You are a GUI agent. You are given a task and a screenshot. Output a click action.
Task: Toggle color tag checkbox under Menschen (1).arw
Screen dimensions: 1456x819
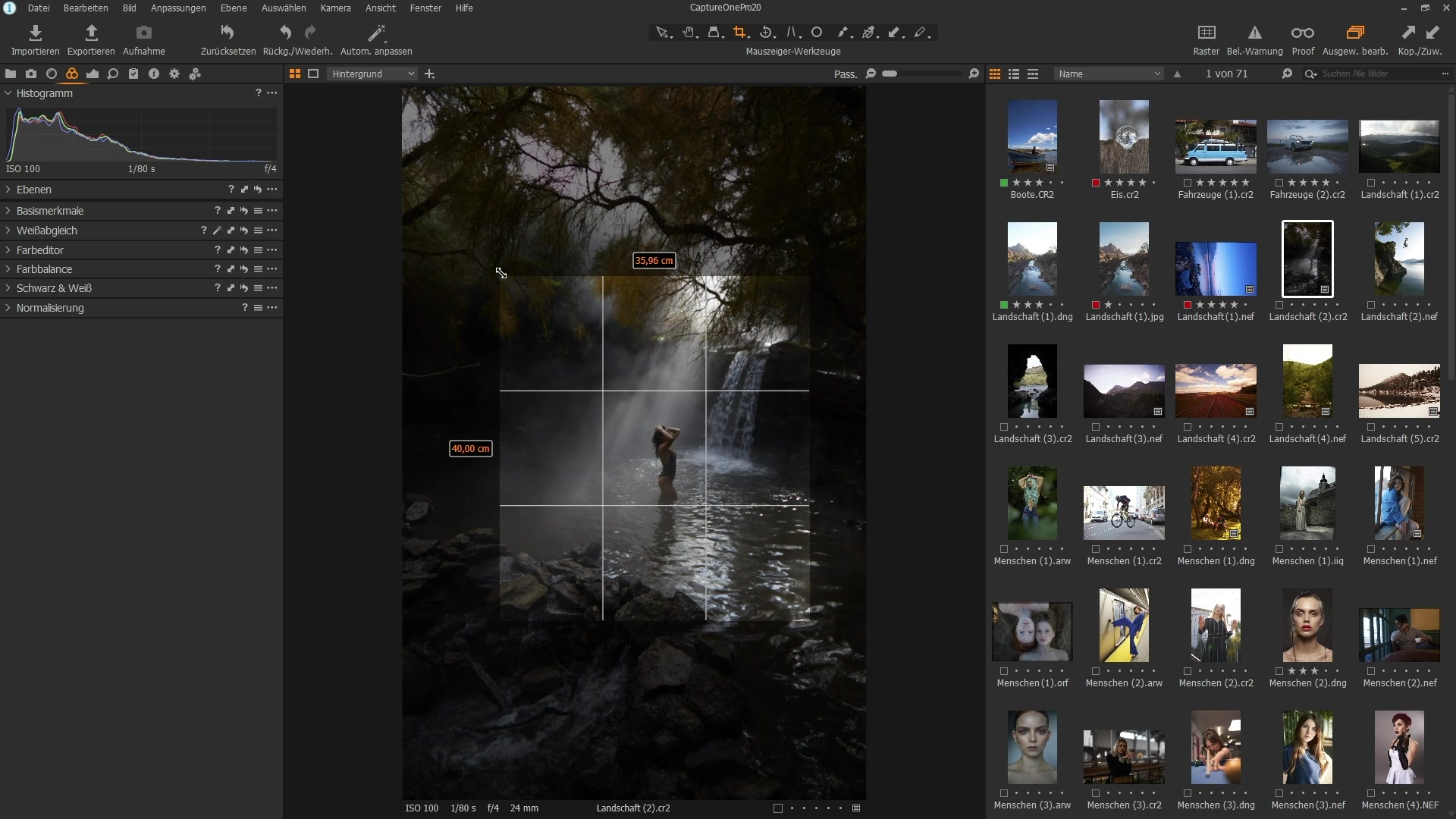tap(1004, 549)
